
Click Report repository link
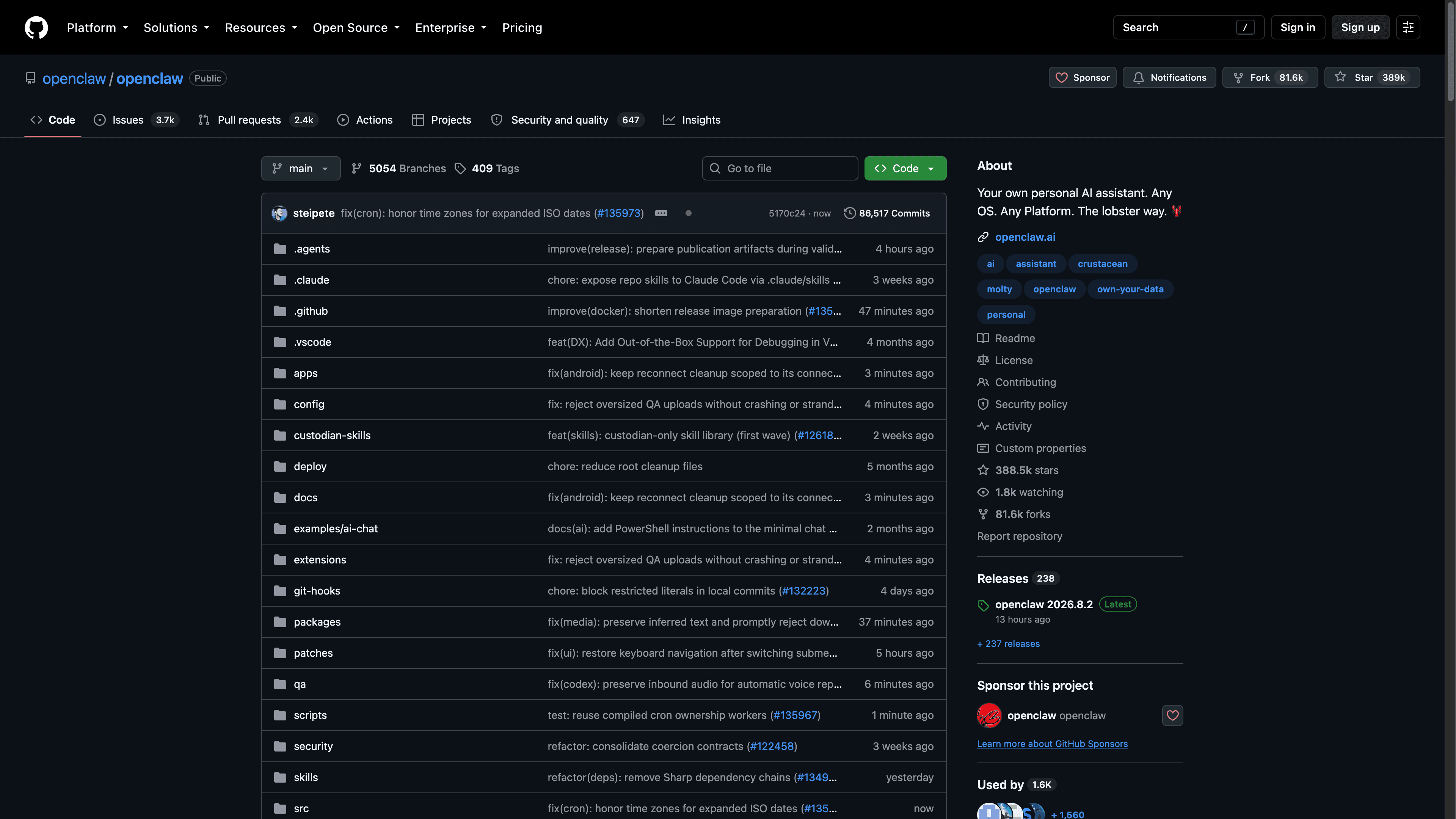(1020, 537)
